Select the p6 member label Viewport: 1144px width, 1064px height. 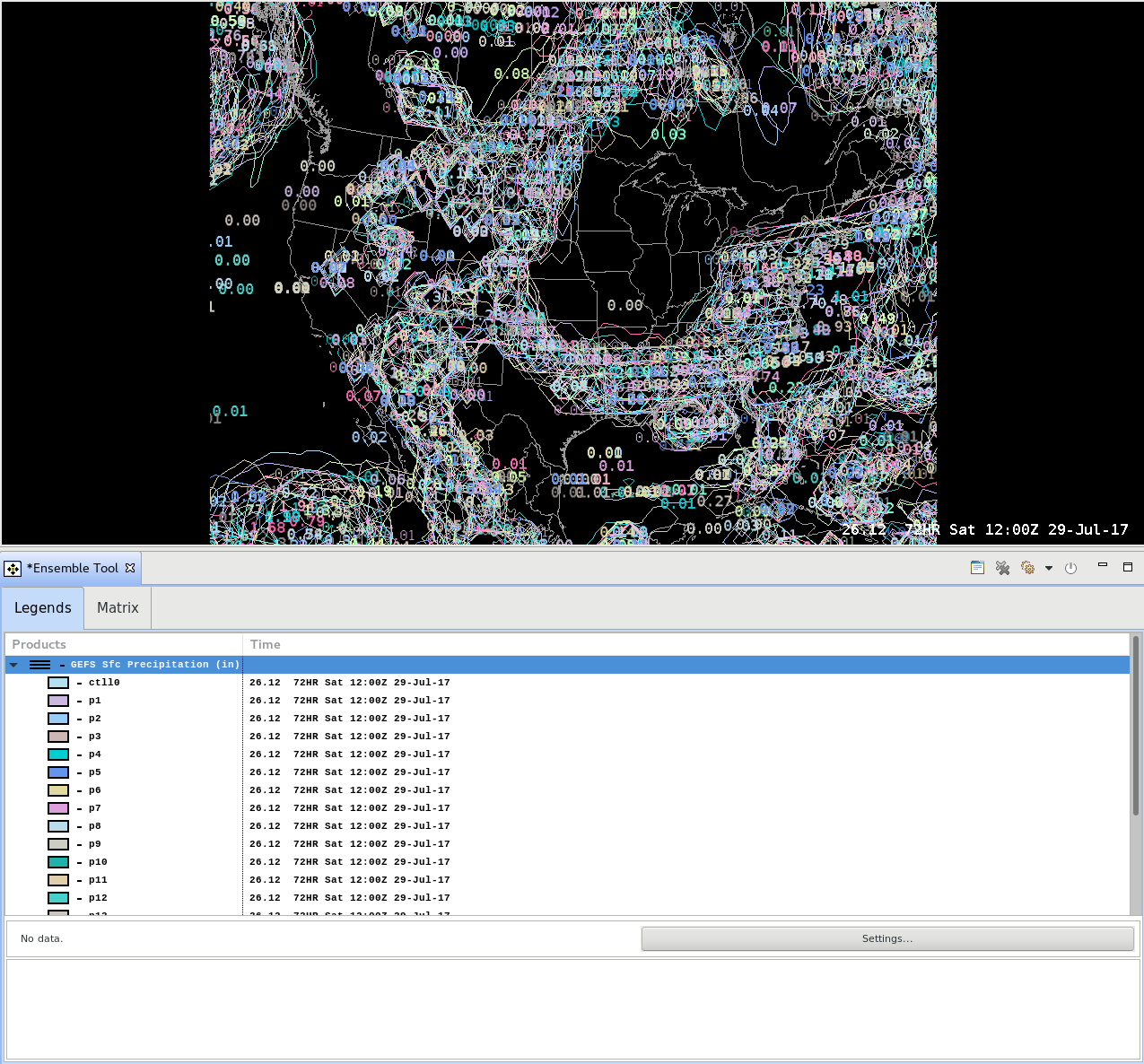95,790
